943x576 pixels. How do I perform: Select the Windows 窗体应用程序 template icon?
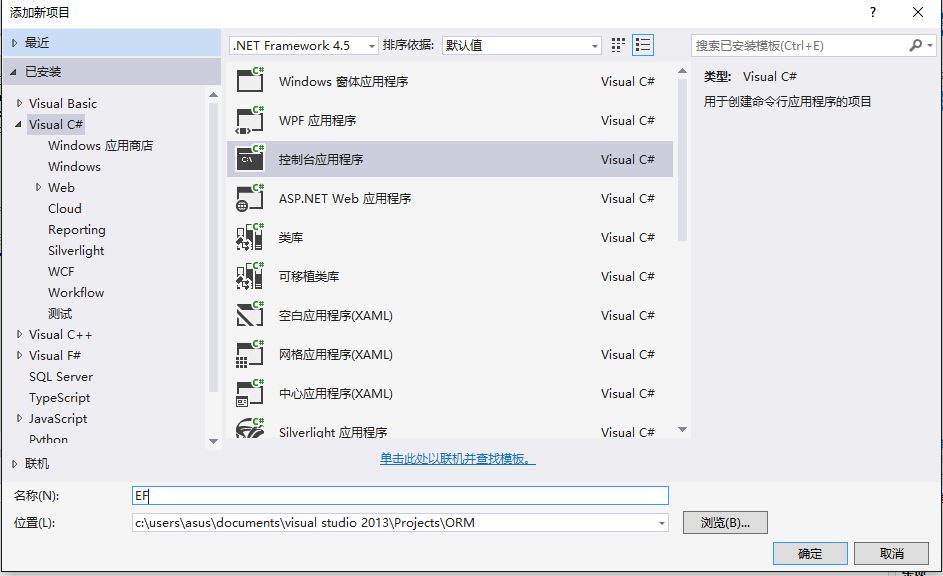click(250, 80)
